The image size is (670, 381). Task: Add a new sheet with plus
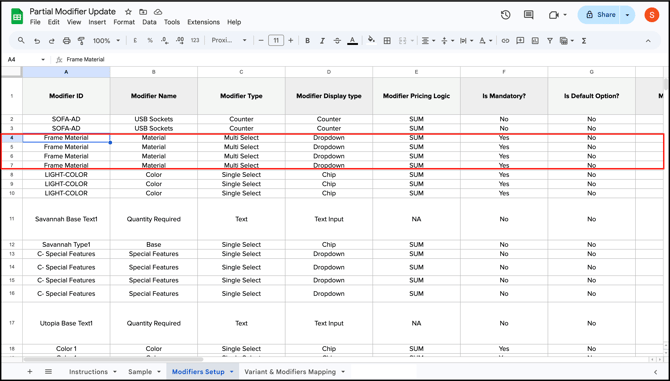tap(29, 372)
